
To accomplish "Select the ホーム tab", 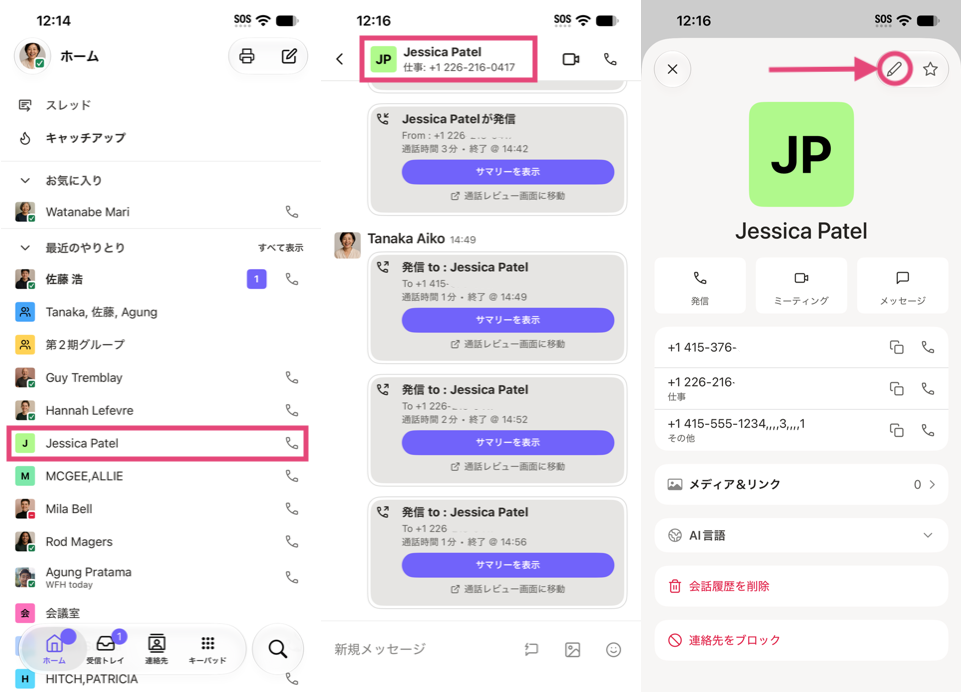I will point(54,649).
